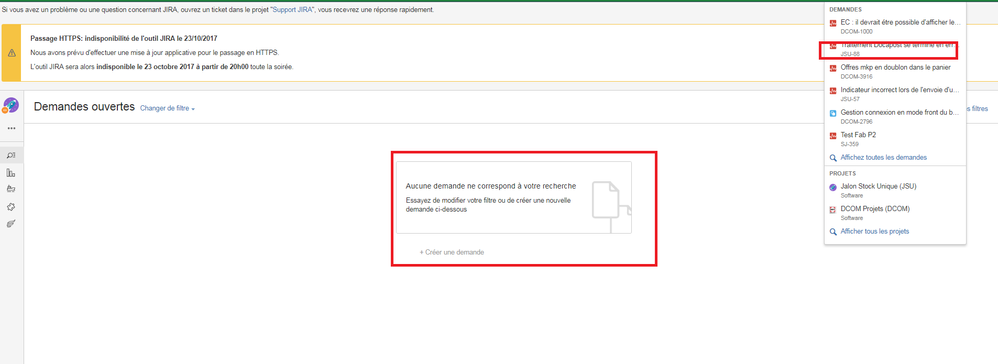The image size is (998, 364).
Task: Click the JSU-57 issue key
Action: coord(849,99)
